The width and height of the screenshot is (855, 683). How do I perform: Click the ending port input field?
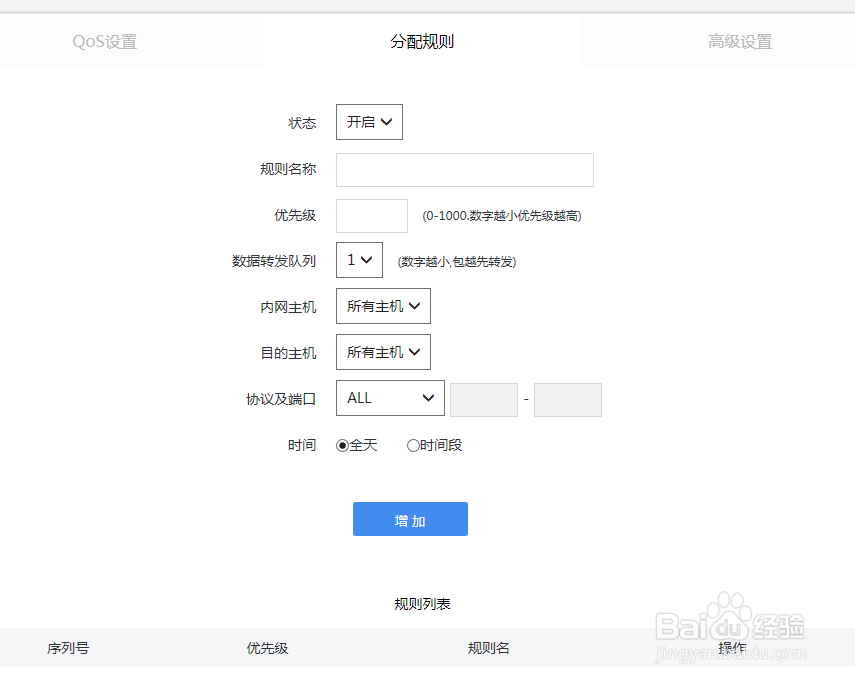point(568,400)
